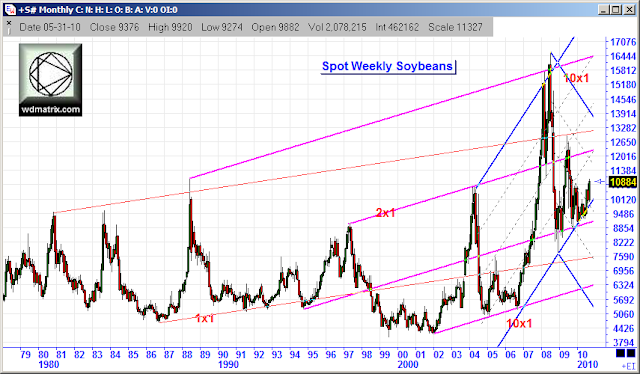
Task: Click the 10x1 label near the 2006 low
Action: tap(519, 324)
